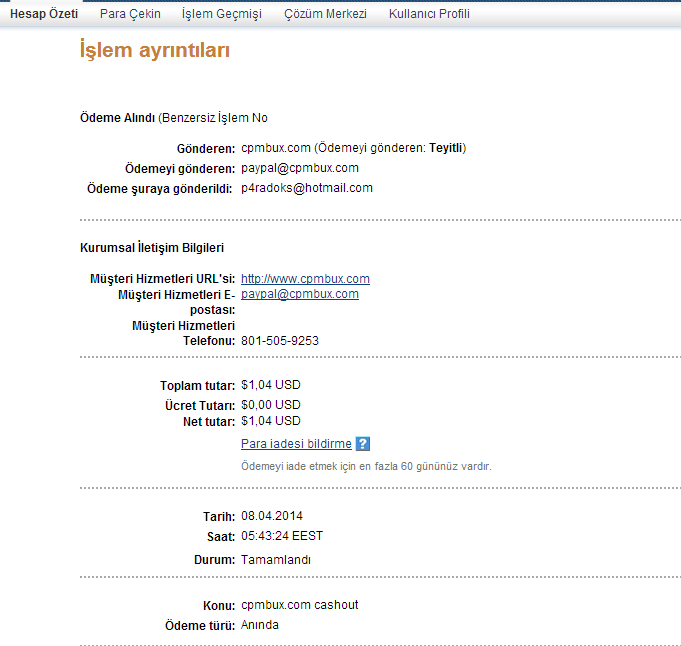Click the sender name cpmbux.com Teyitli text
This screenshot has width=681, height=646.
[x=354, y=148]
